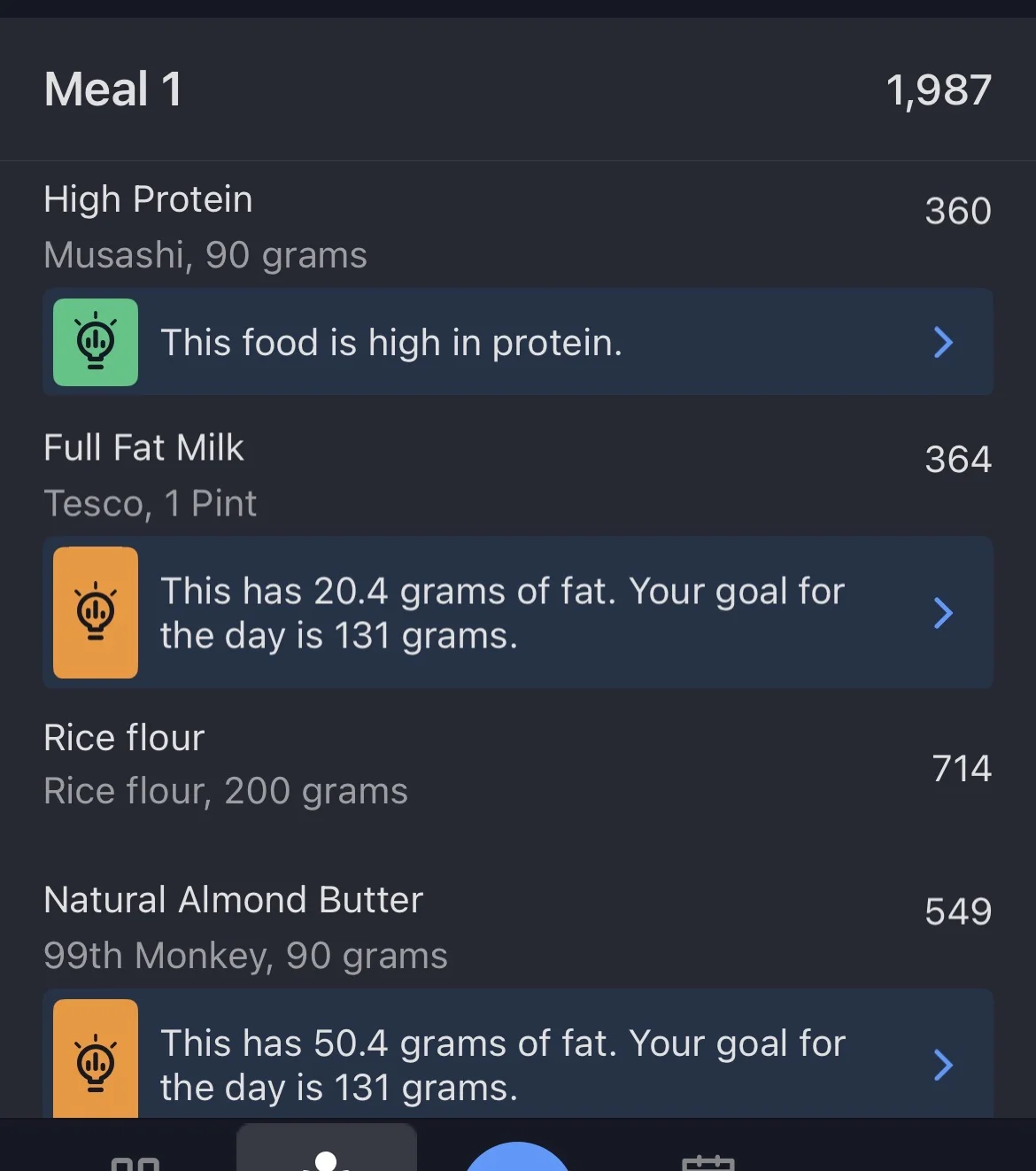The height and width of the screenshot is (1171, 1036).
Task: Tap the 'This food is high in protein' message
Action: (391, 343)
